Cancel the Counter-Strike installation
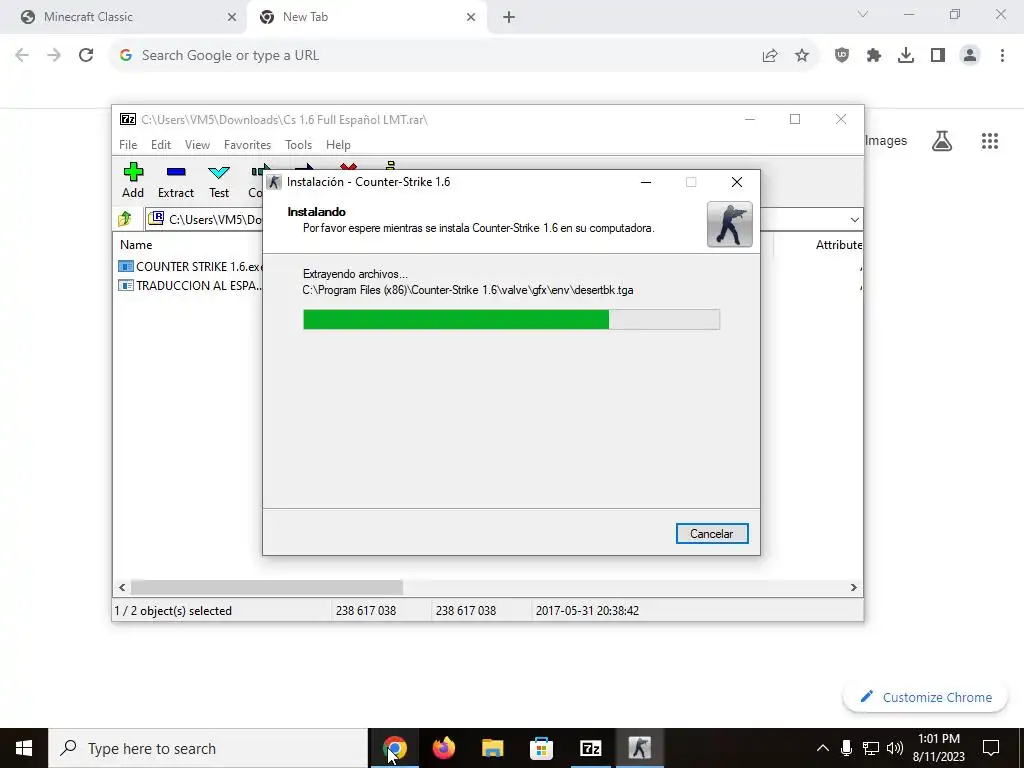 pyautogui.click(x=712, y=534)
